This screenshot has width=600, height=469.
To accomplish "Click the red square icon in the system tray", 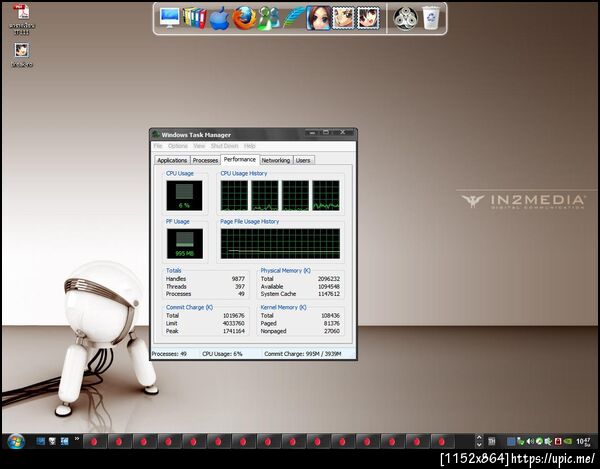I will pyautogui.click(x=558, y=441).
